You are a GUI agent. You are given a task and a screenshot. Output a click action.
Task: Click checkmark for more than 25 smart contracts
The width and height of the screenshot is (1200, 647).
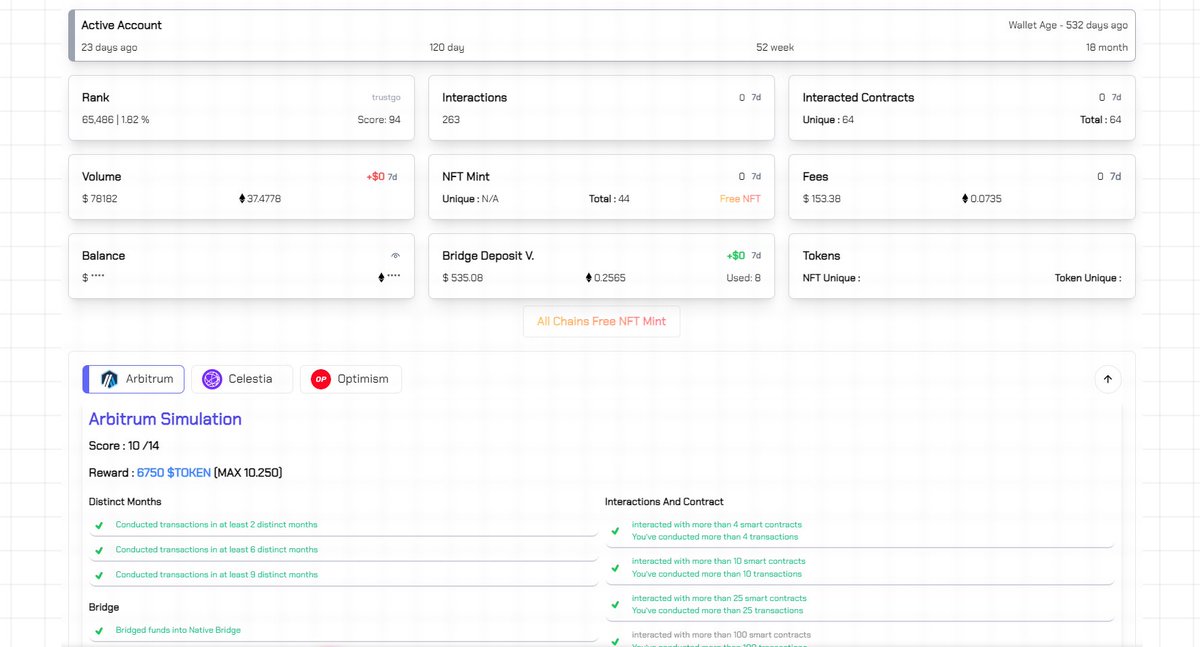tap(615, 605)
